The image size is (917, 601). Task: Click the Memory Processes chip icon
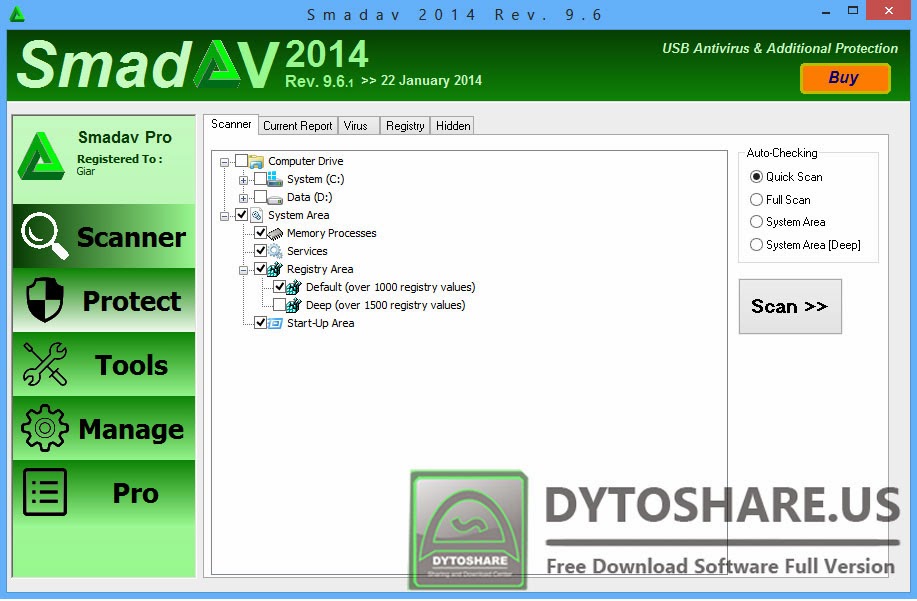[x=275, y=233]
